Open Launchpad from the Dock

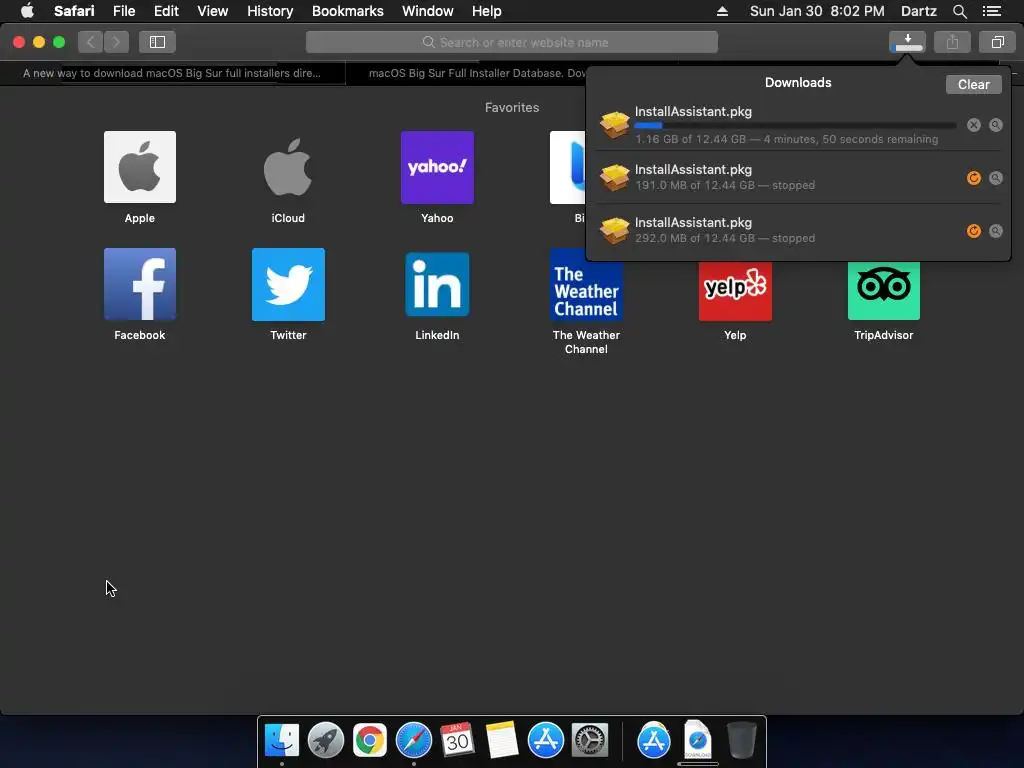[x=326, y=740]
